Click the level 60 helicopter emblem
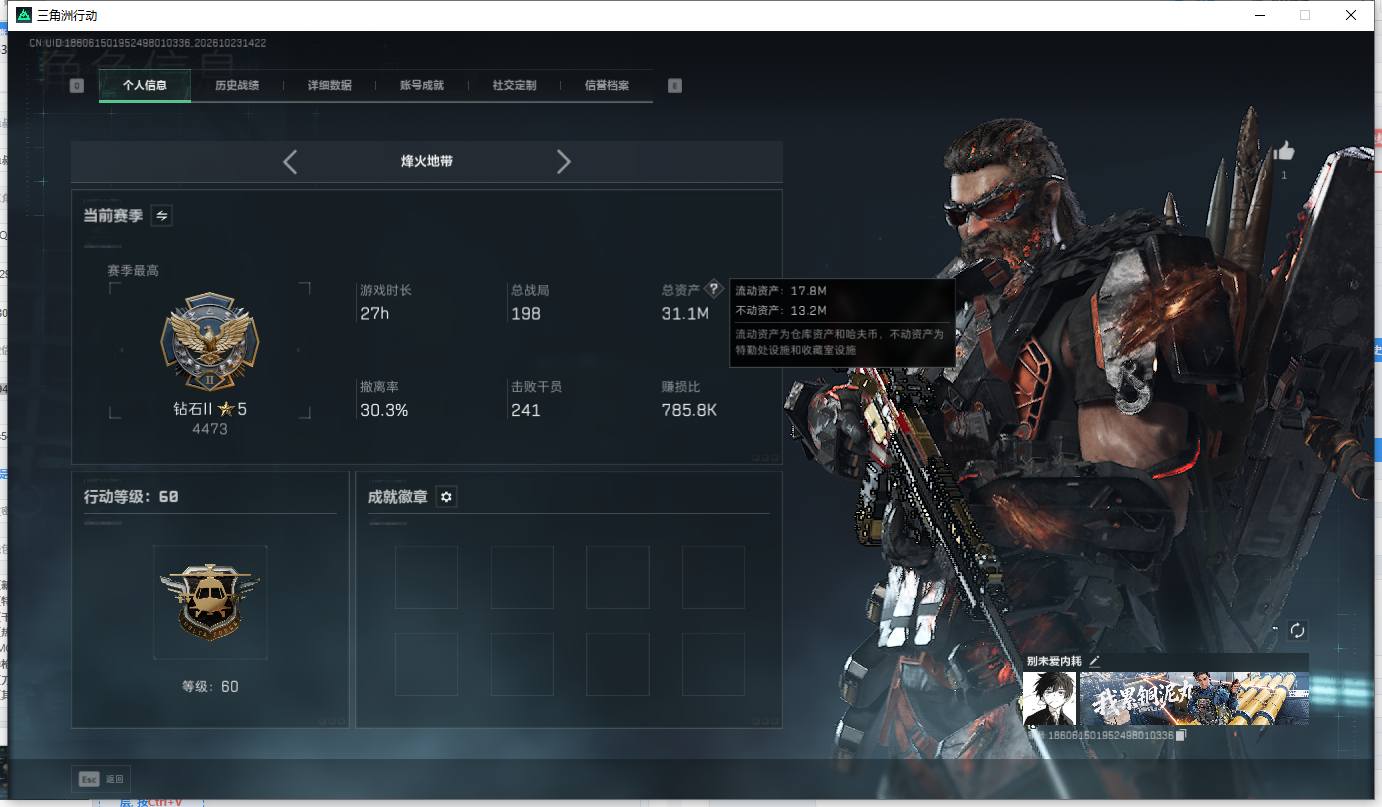 [210, 602]
